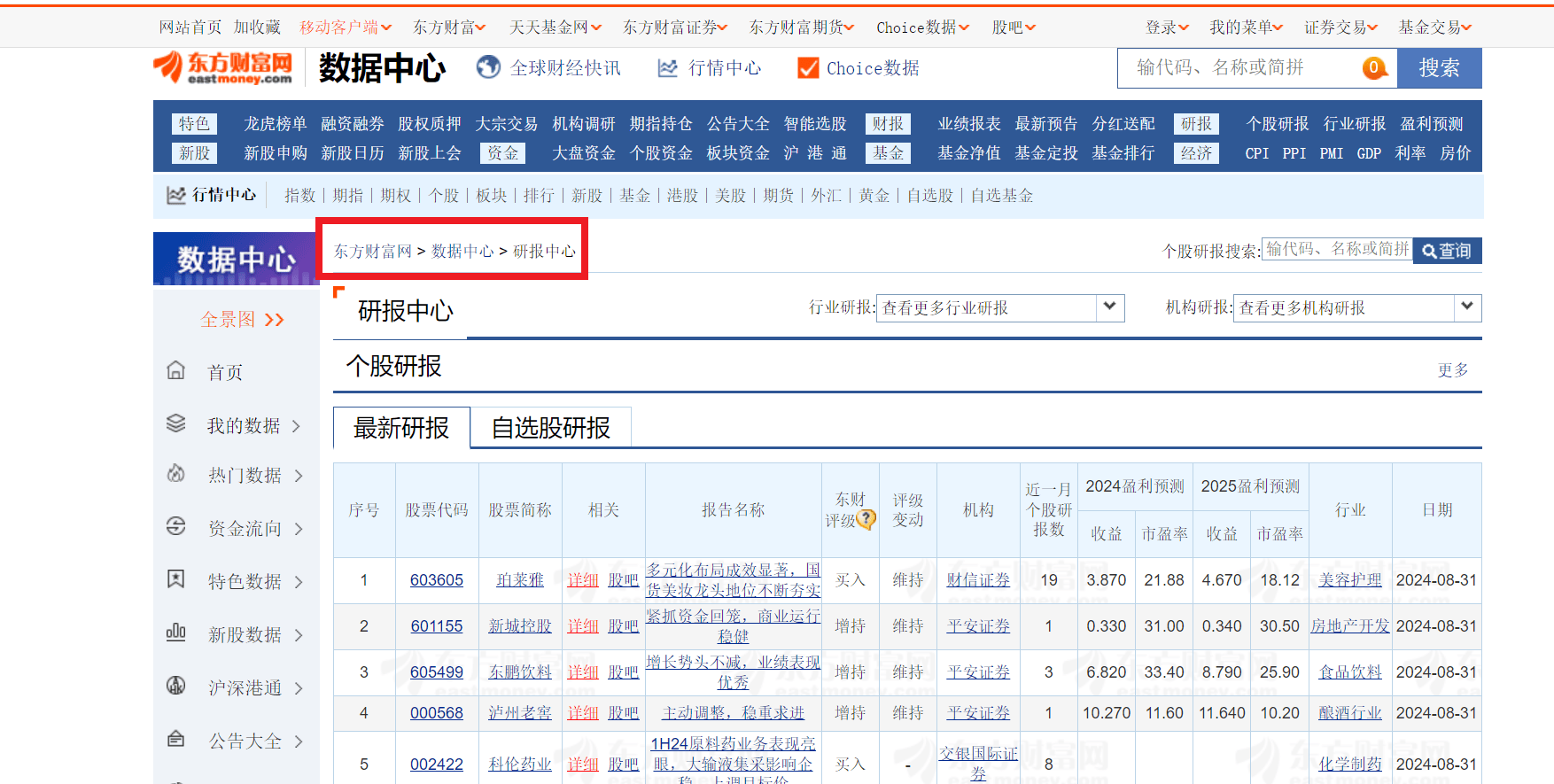Screen dimensions: 1554x784
Task: Click 加收藏 in top bar
Action: click(257, 27)
